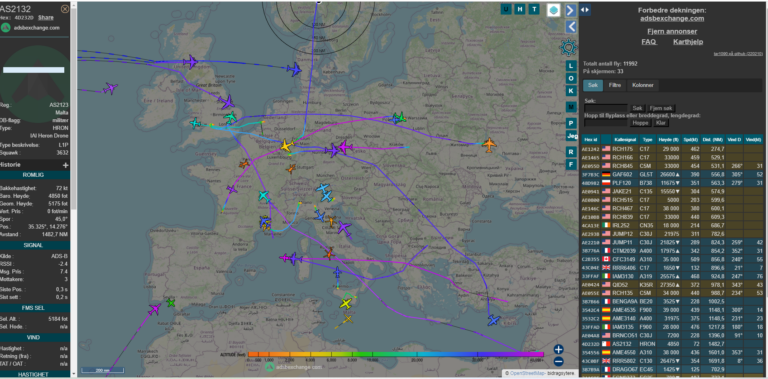Click the Fjern søk button
The width and height of the screenshot is (768, 379).
(x=661, y=108)
